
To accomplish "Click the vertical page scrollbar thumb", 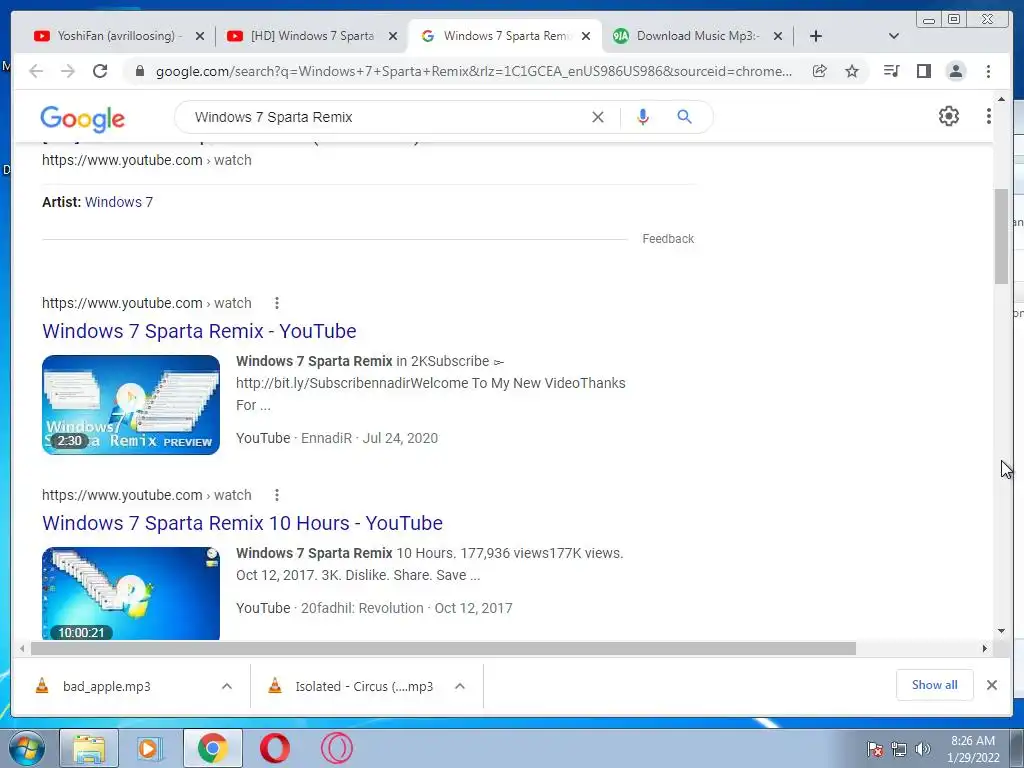I will [1001, 236].
